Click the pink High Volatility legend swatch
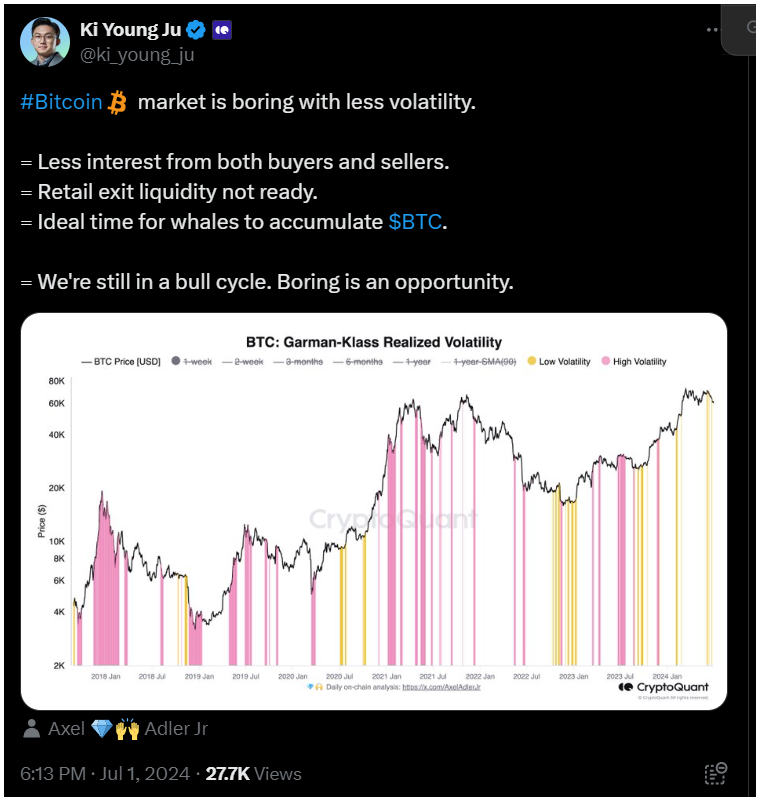 (x=605, y=361)
